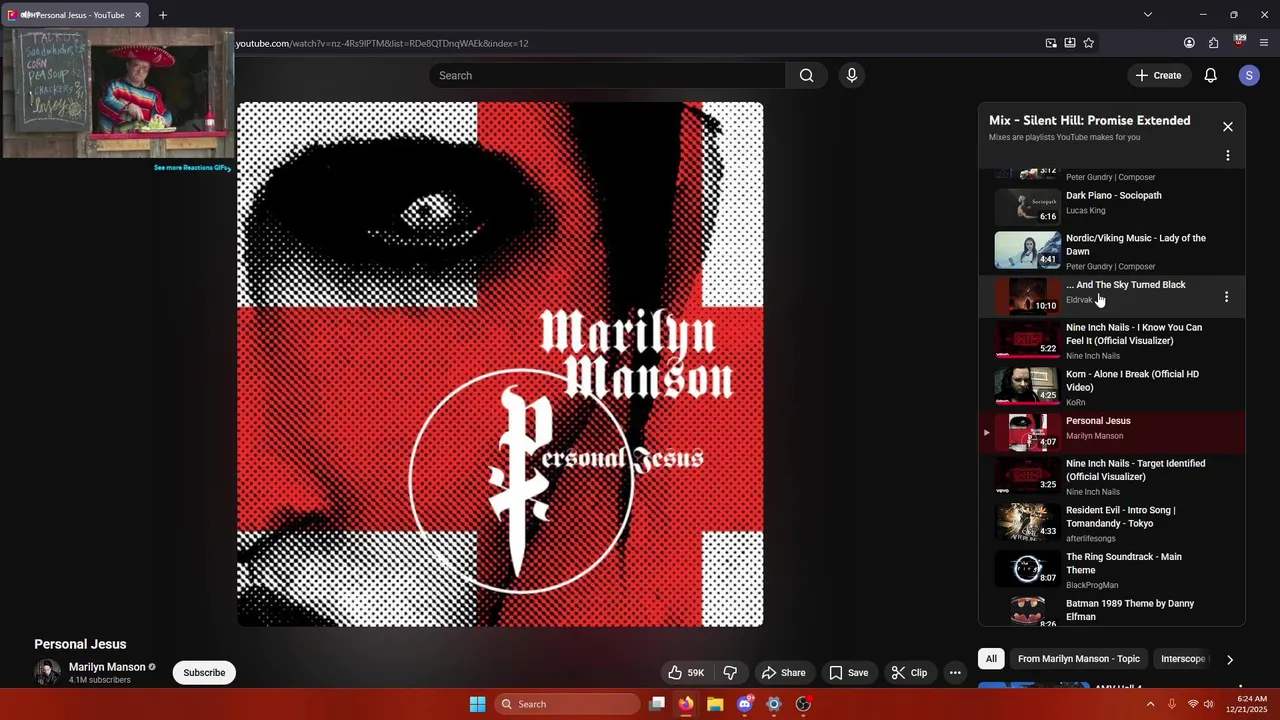Click the tray volume speaker icon

pos(1209,704)
